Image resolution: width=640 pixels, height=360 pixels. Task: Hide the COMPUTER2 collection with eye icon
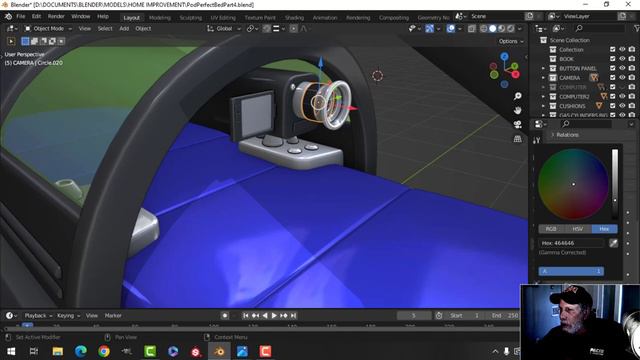tap(622, 96)
